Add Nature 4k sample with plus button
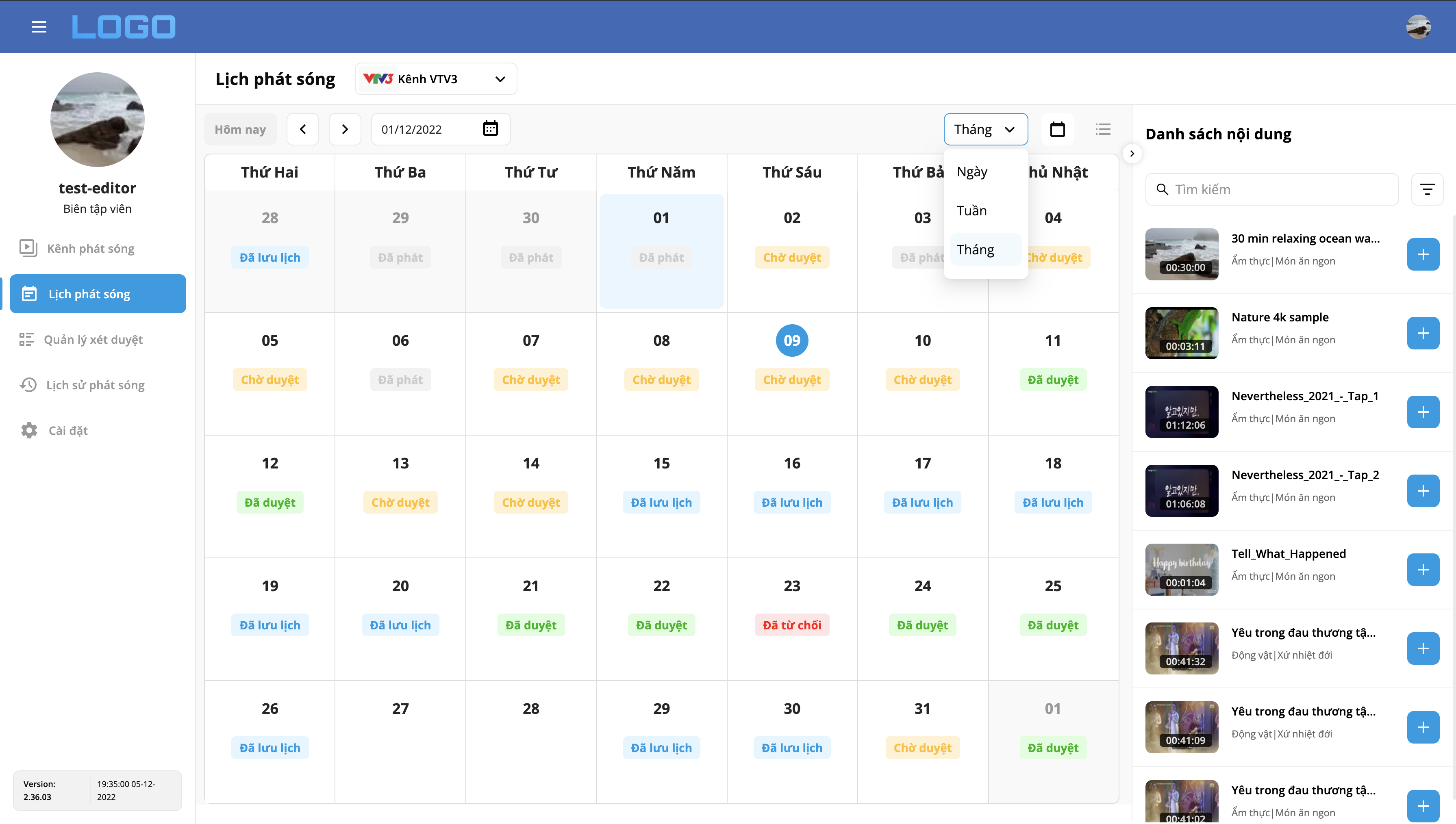This screenshot has width=1456, height=824. [x=1423, y=333]
